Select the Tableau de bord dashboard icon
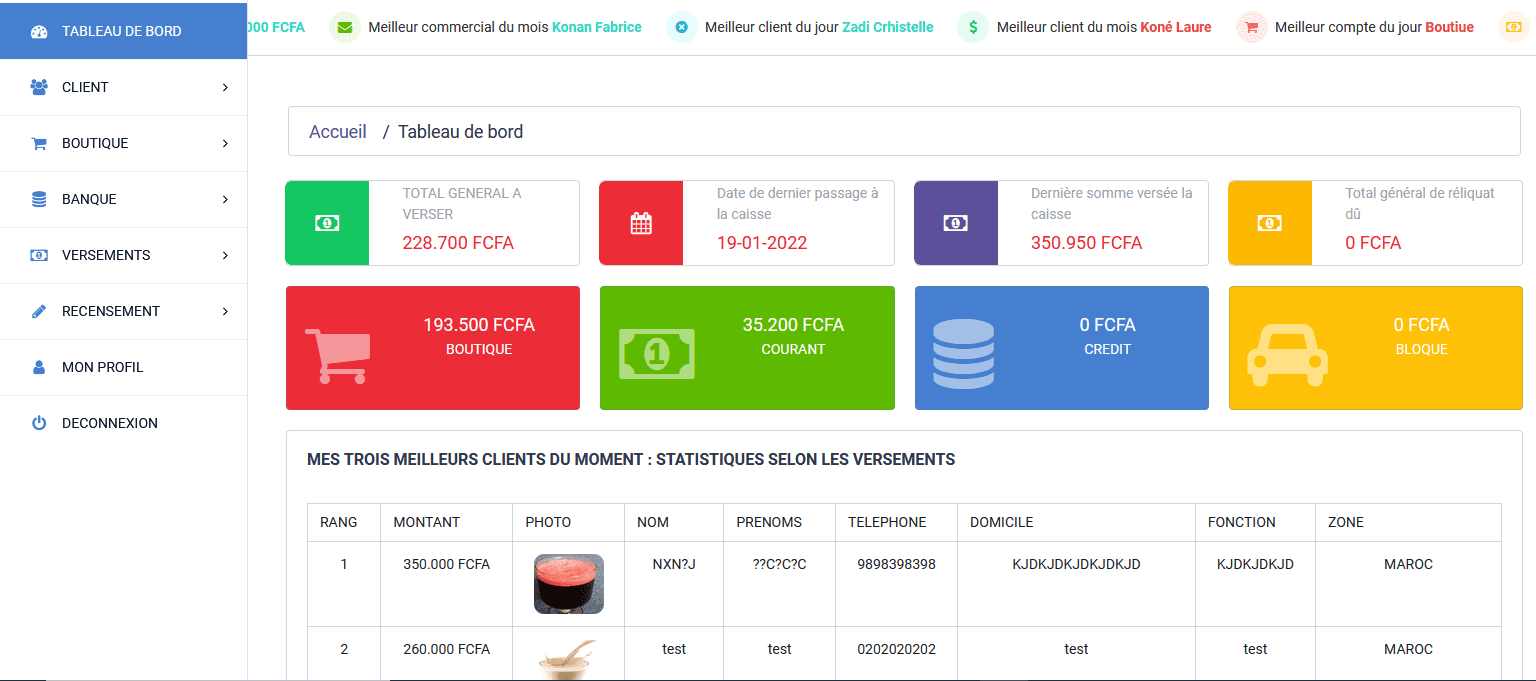 (x=39, y=31)
